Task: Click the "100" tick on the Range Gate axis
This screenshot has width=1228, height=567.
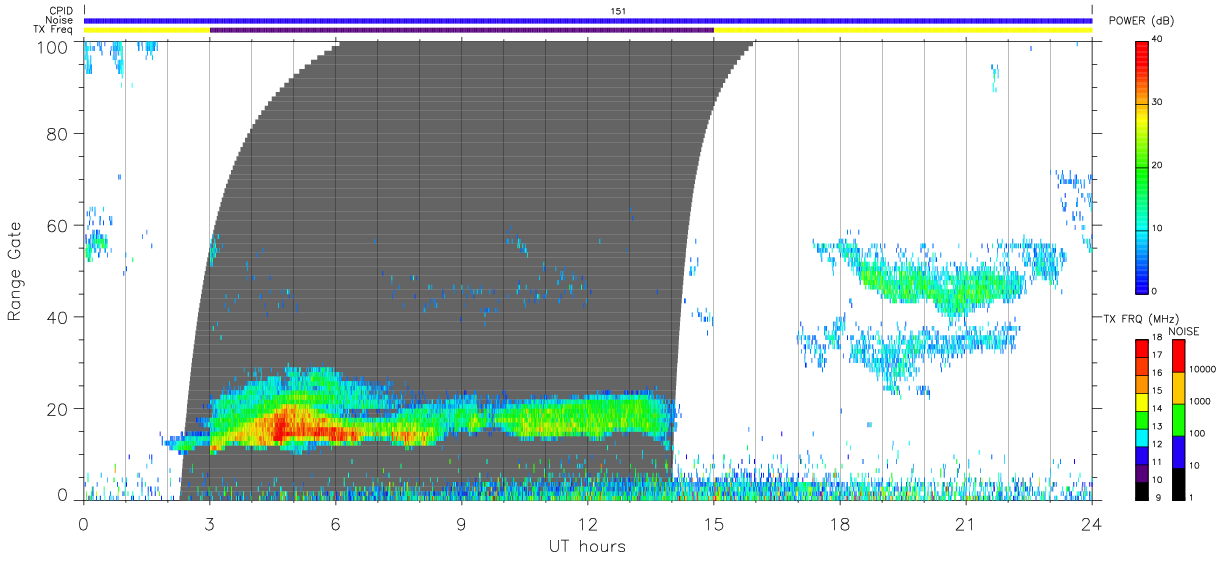Action: 53,46
